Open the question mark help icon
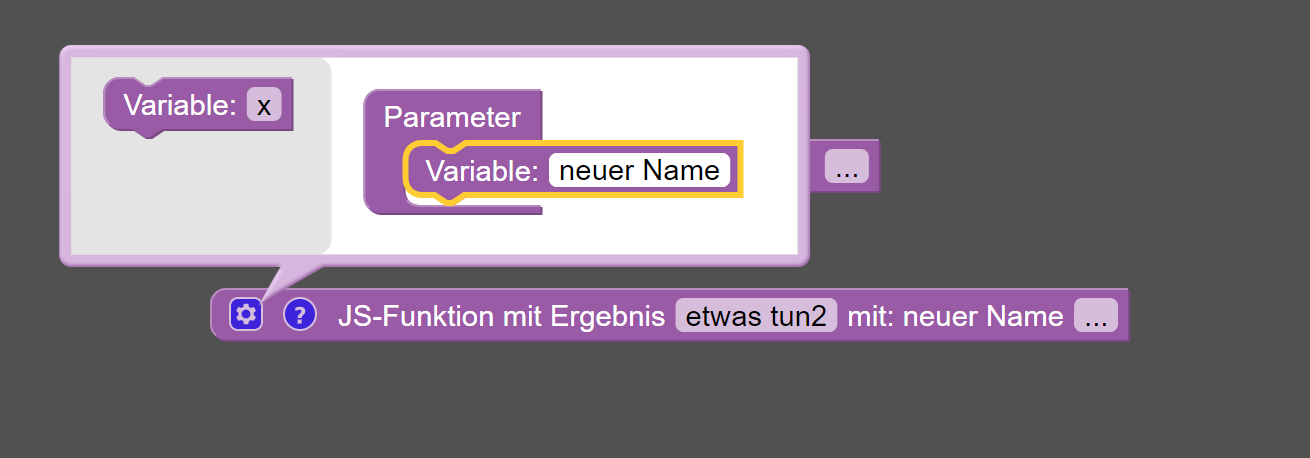1310x458 pixels. pyautogui.click(x=300, y=315)
